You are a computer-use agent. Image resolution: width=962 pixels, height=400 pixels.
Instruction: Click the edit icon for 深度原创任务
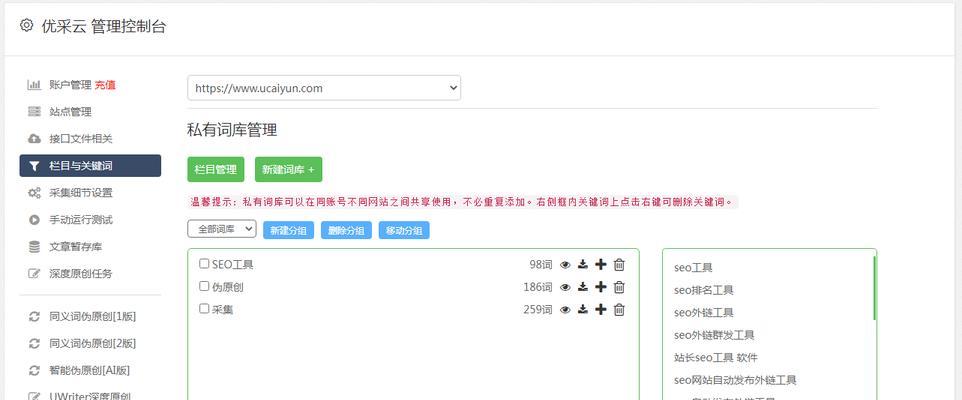pyautogui.click(x=34, y=274)
